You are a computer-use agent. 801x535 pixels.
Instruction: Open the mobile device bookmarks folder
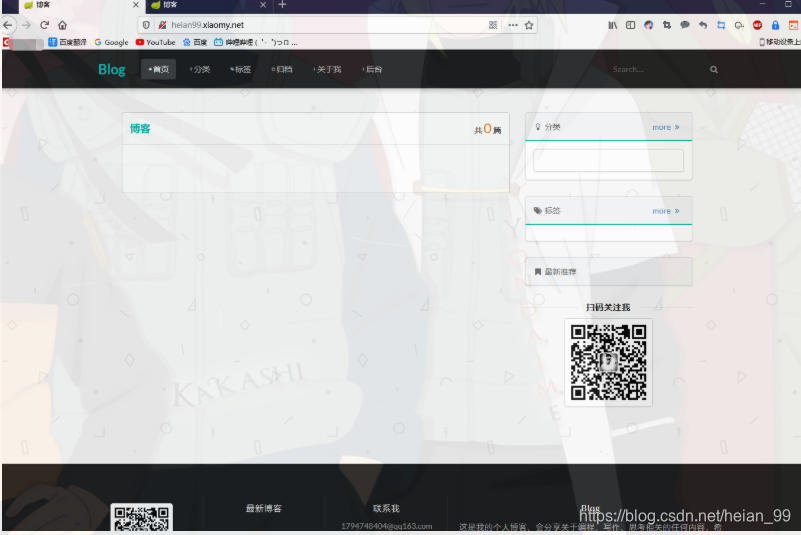click(x=780, y=42)
